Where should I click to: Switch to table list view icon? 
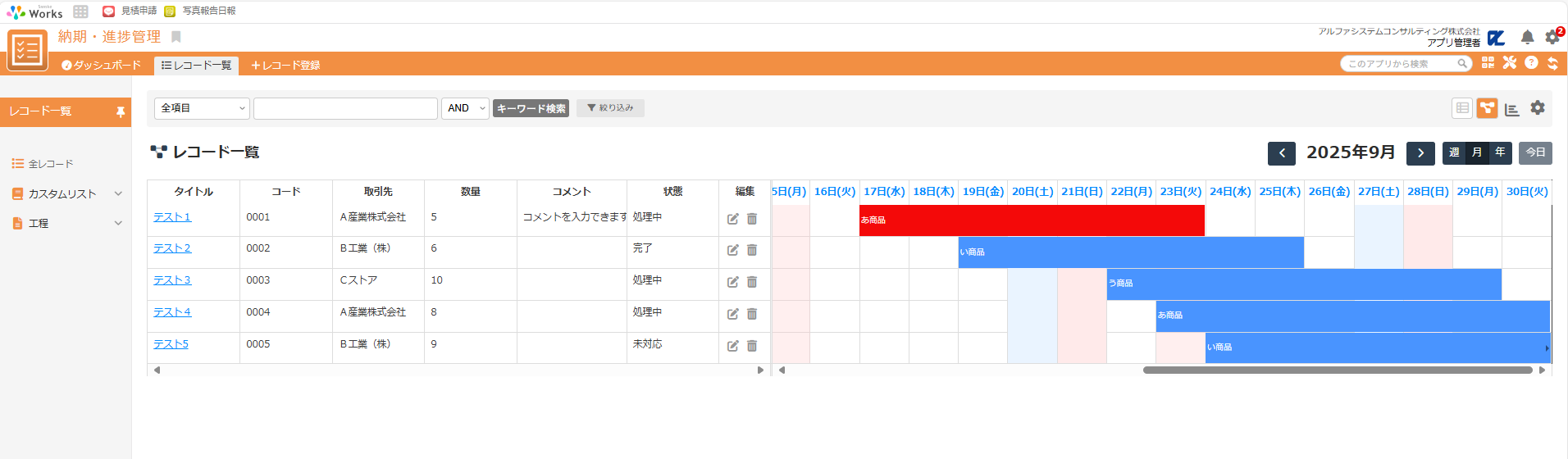pyautogui.click(x=1462, y=108)
